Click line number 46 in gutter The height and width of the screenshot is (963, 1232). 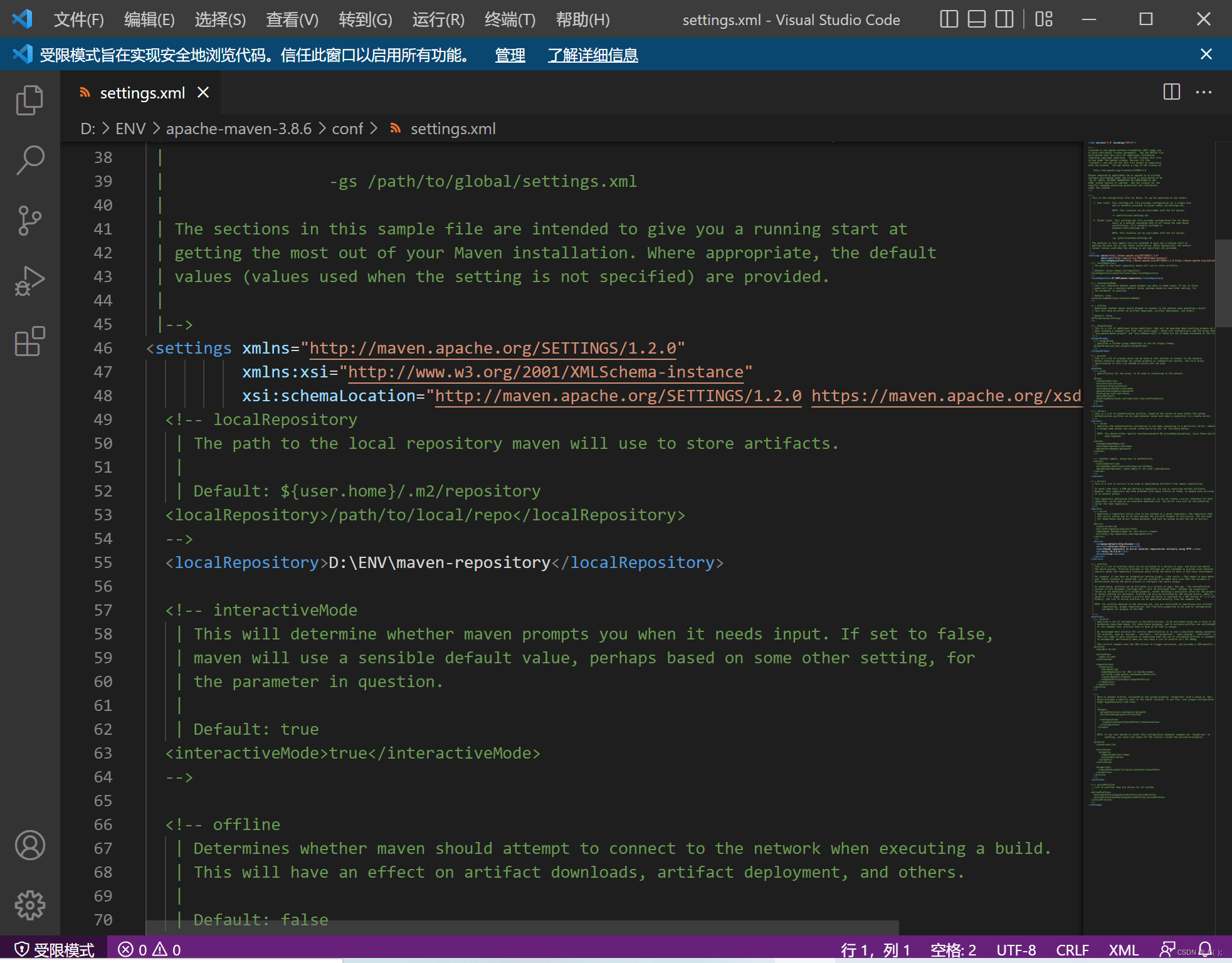tap(103, 348)
